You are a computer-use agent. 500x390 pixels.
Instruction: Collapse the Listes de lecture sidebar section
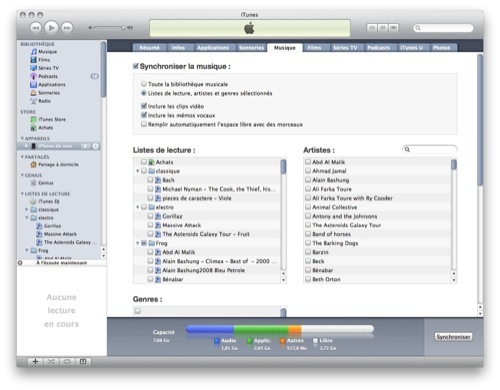pyautogui.click(x=22, y=194)
